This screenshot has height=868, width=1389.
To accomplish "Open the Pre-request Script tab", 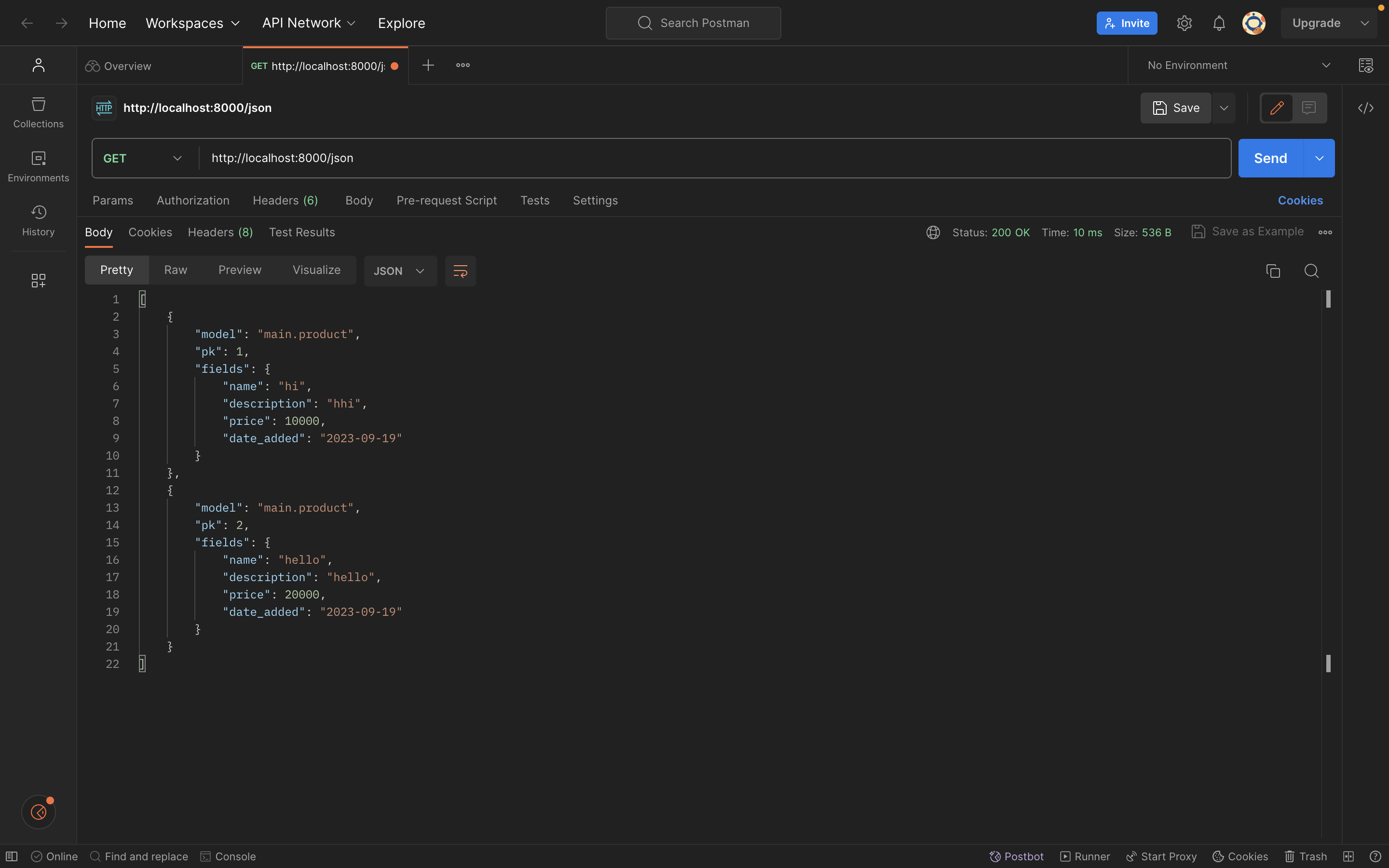I will (447, 200).
